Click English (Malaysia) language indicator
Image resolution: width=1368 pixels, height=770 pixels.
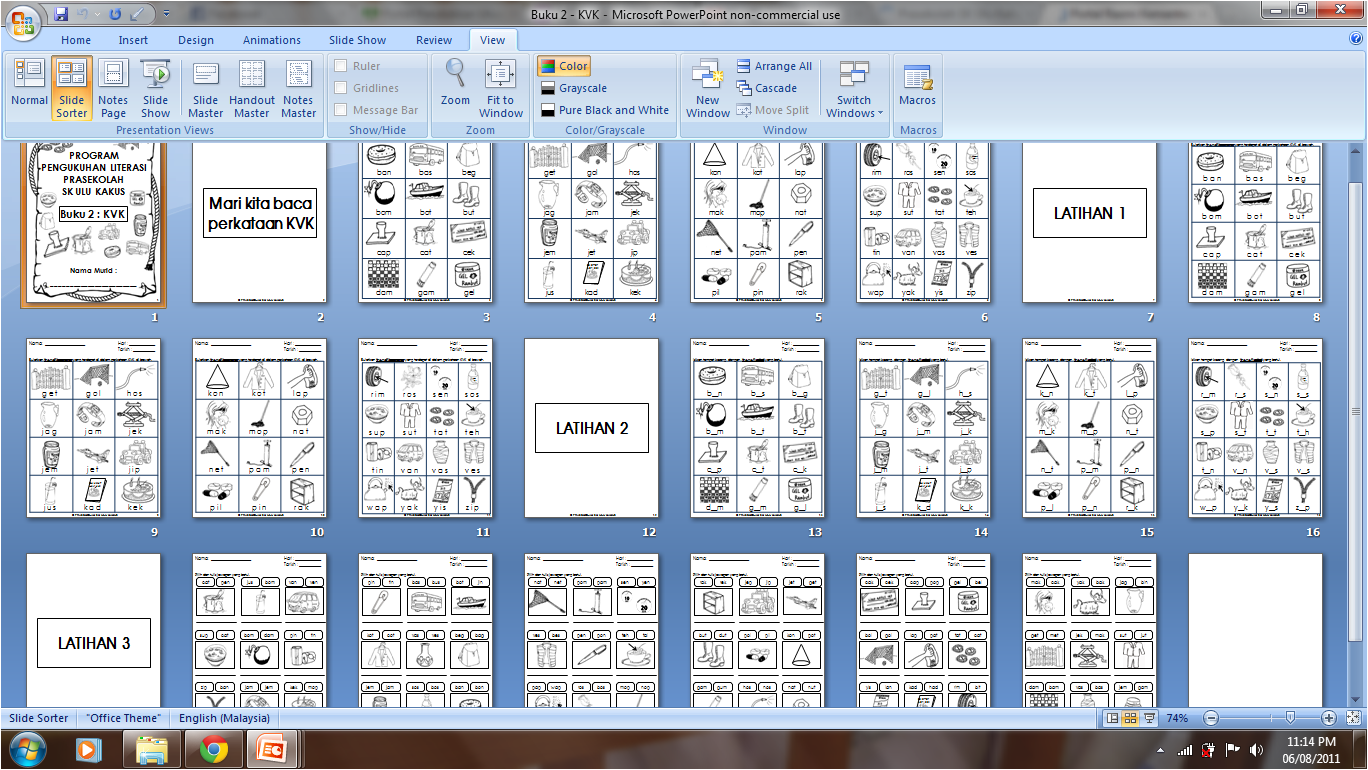[224, 718]
